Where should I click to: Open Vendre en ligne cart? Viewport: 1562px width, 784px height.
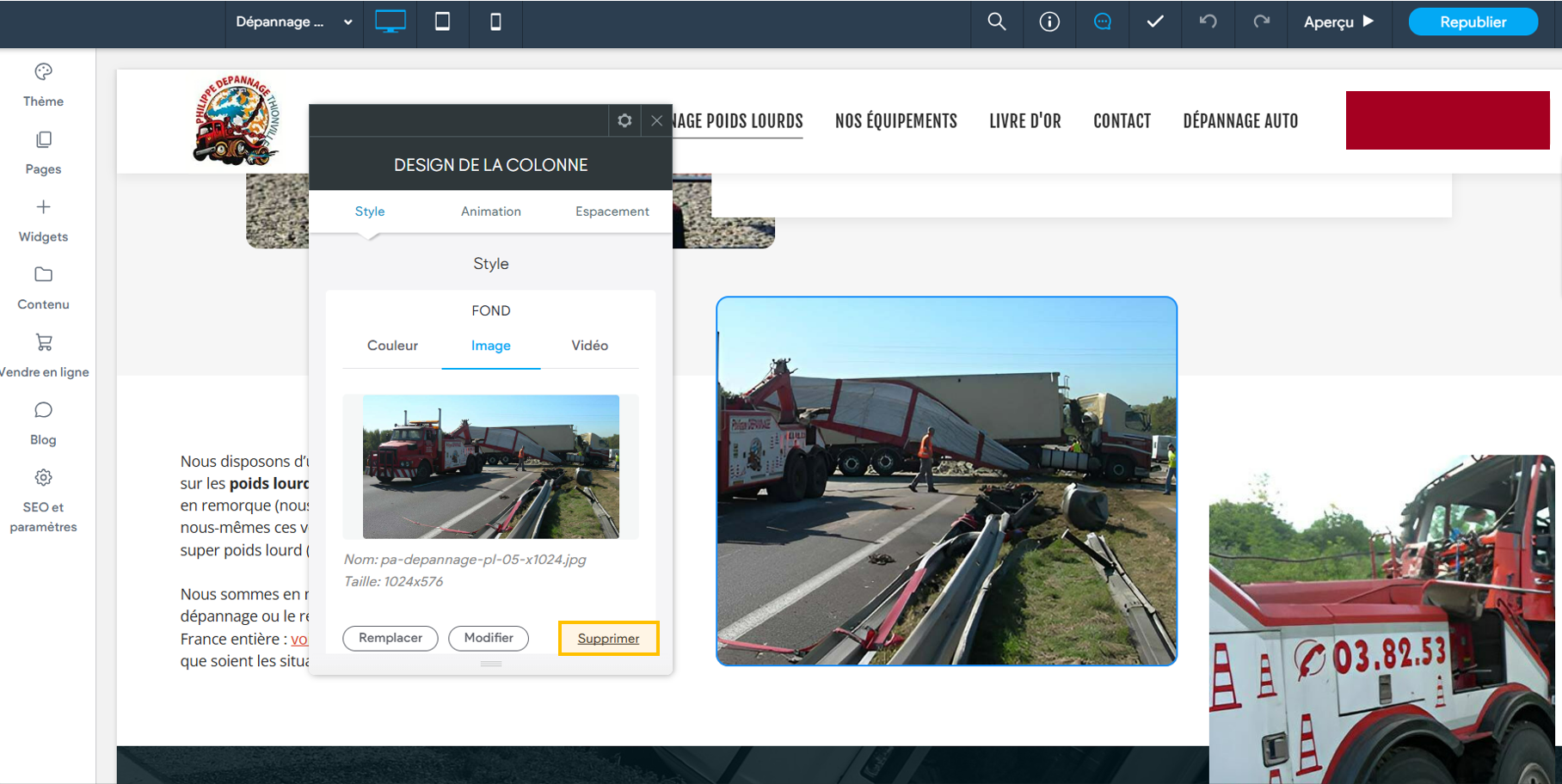click(x=44, y=356)
